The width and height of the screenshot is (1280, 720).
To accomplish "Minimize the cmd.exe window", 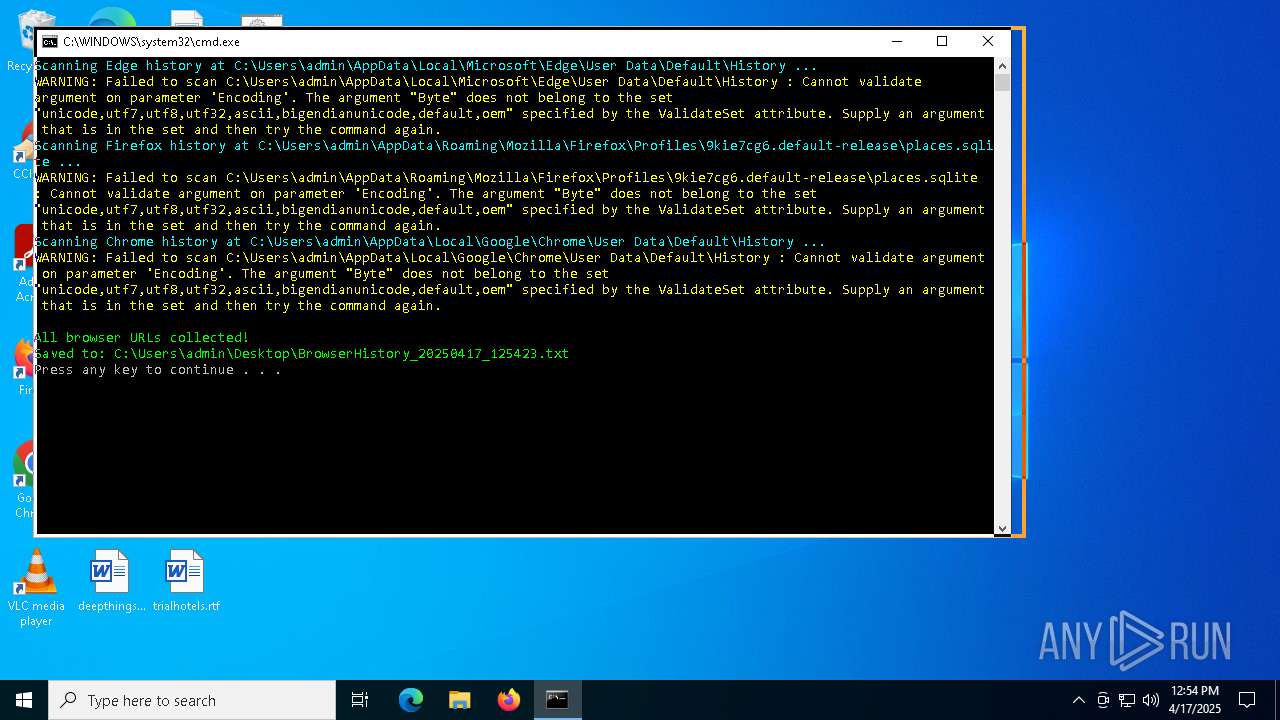I will click(x=896, y=41).
